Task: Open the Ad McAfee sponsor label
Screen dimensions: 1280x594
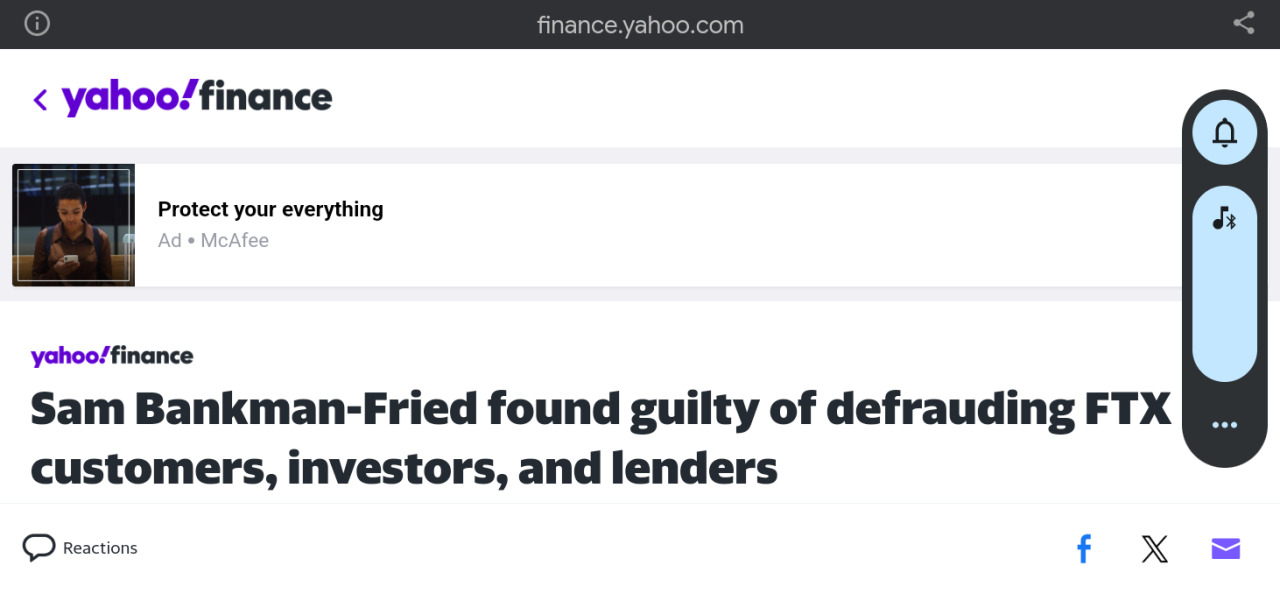Action: pyautogui.click(x=213, y=240)
